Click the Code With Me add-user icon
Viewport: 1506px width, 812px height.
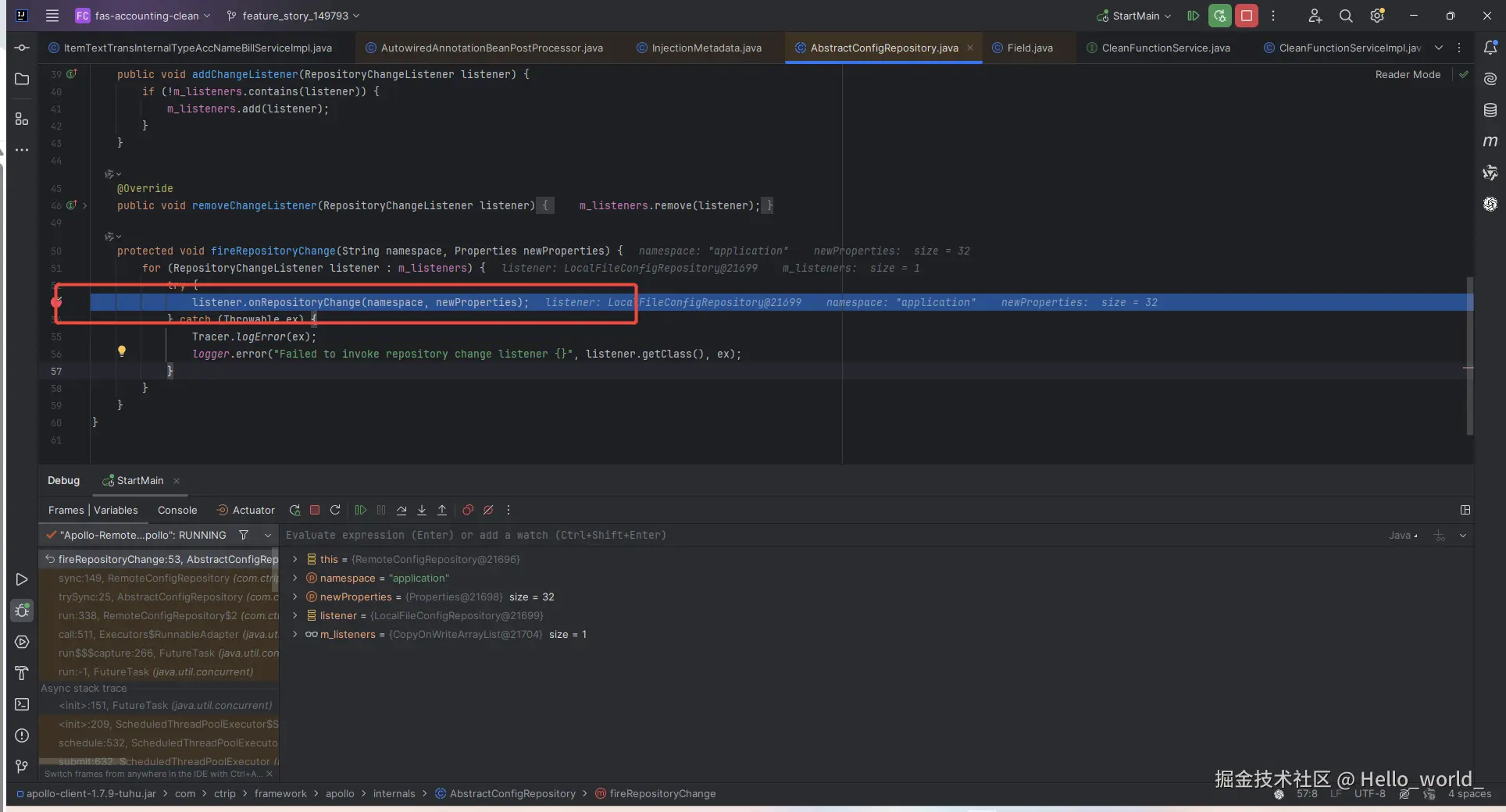1315,16
